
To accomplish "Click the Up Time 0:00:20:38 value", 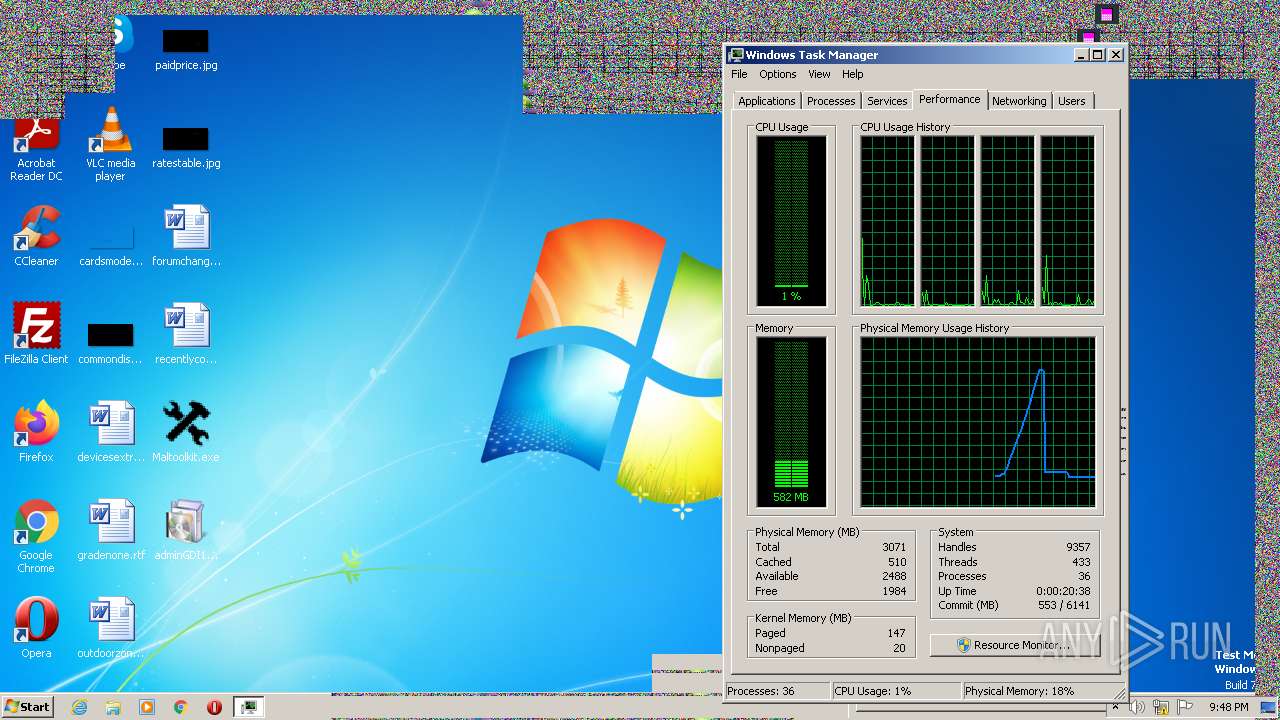I will pos(1063,591).
